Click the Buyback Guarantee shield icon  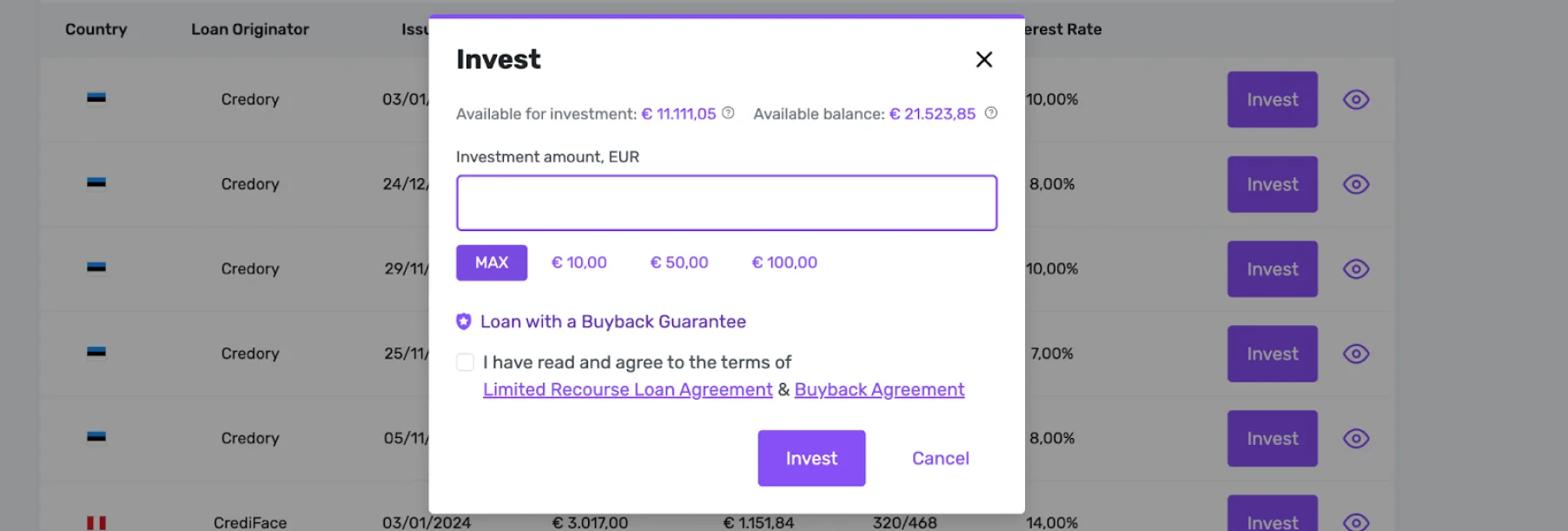tap(464, 322)
